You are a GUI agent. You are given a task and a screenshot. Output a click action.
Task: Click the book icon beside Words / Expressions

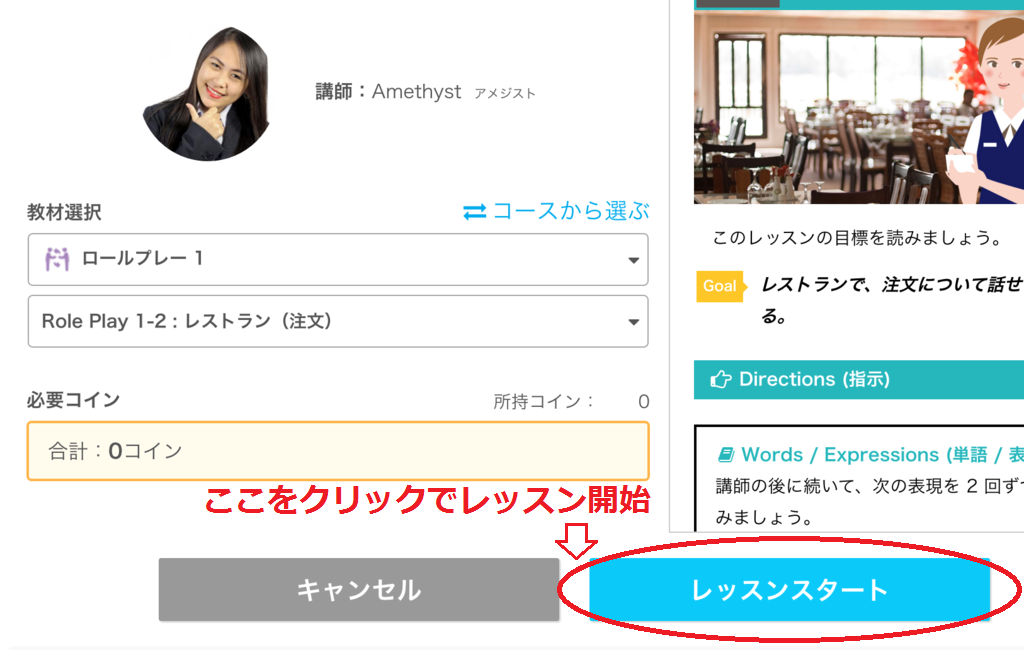726,454
